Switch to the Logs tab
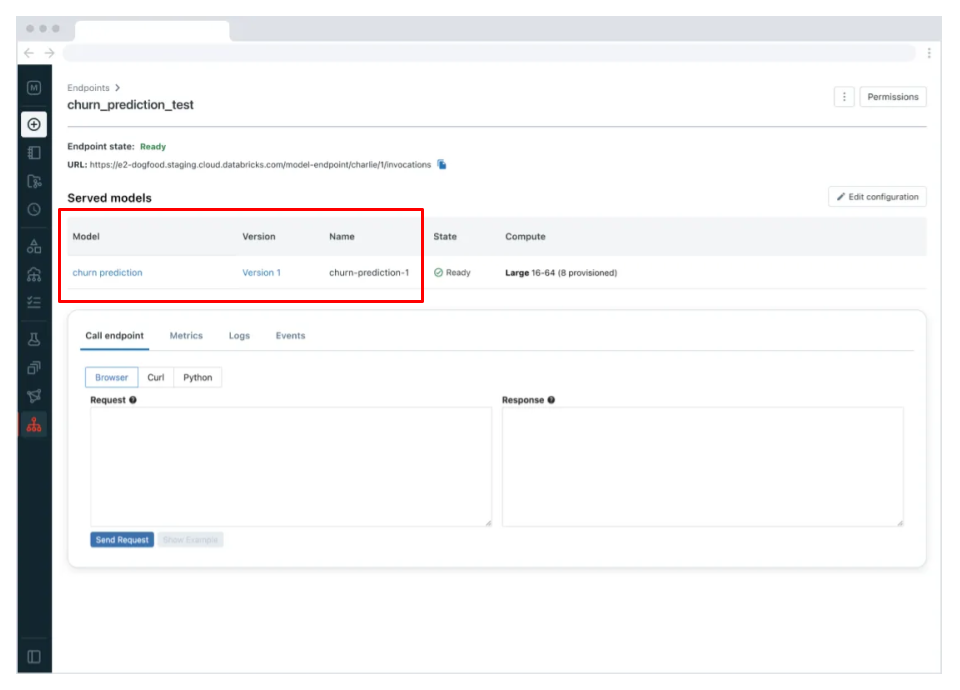This screenshot has height=690, width=960. (x=239, y=336)
